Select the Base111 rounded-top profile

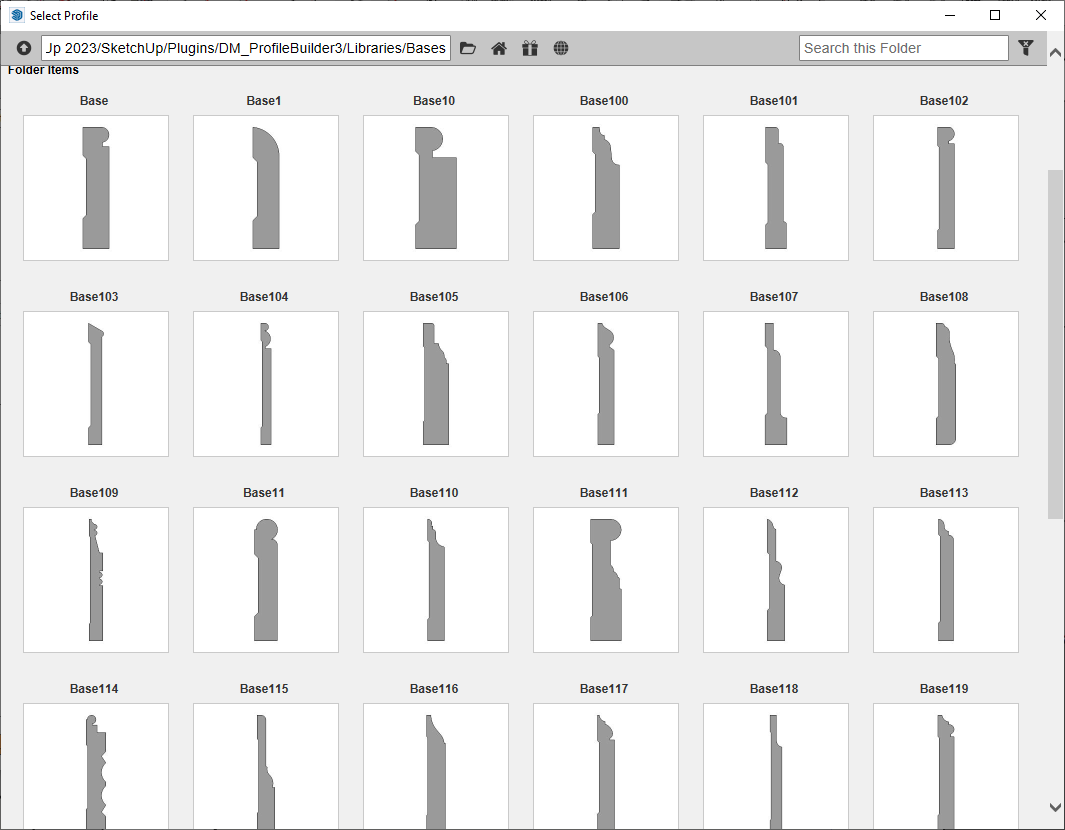point(605,579)
